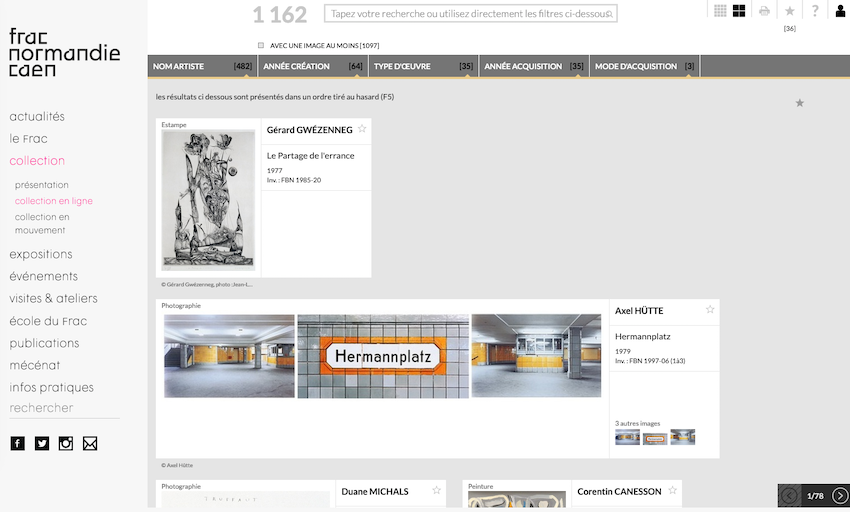Screen dimensions: 850x512
Task: Go to next results page arrow
Action: click(x=840, y=496)
